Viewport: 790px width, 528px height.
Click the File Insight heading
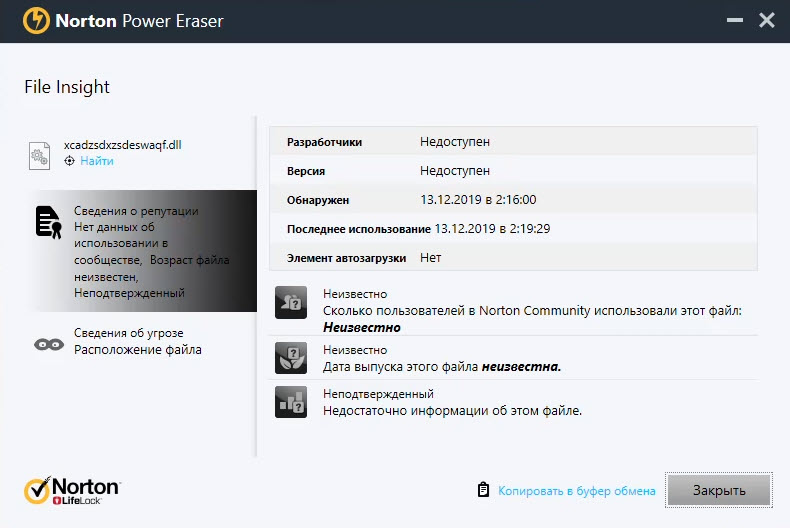coord(67,87)
